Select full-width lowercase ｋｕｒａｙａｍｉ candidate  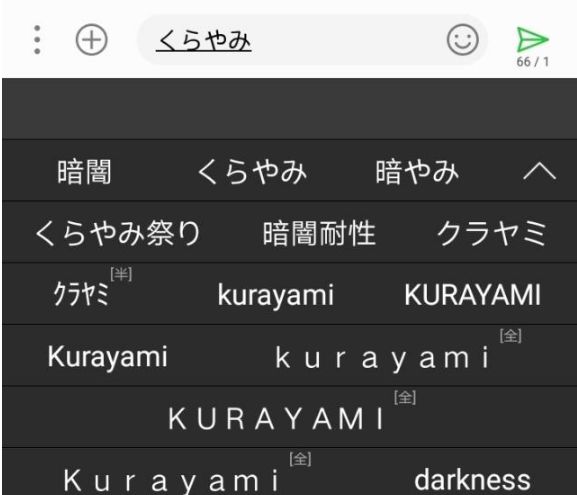click(383, 358)
